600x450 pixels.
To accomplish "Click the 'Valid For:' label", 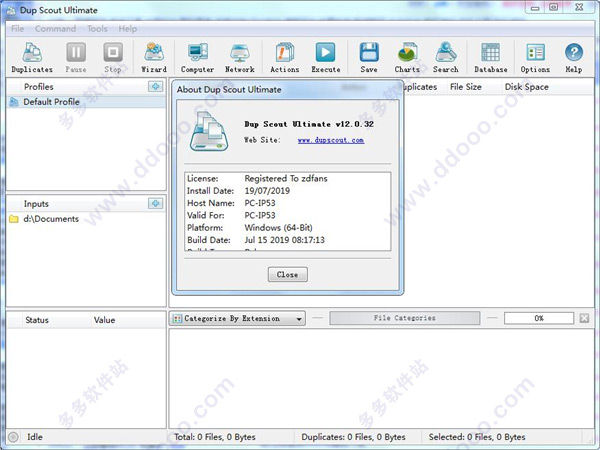I will point(205,215).
